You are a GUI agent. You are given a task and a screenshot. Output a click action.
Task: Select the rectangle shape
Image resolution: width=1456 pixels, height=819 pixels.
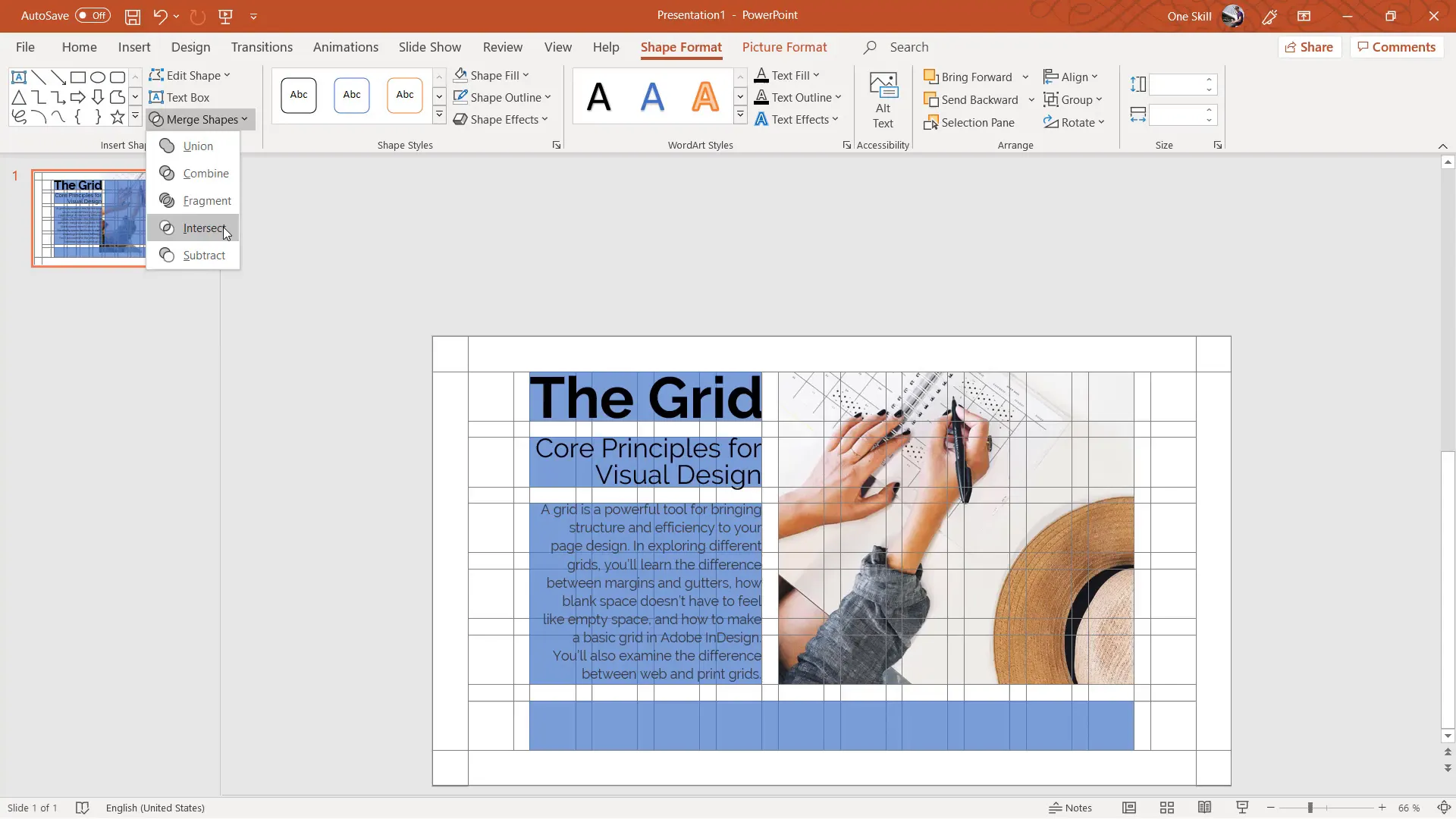78,77
